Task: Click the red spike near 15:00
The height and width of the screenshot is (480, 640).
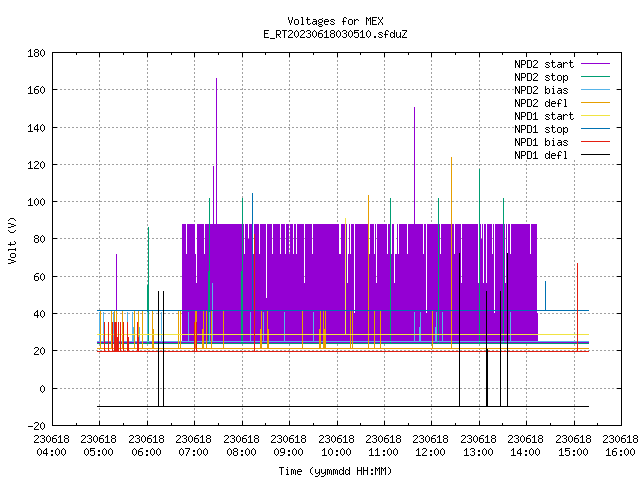Action: tap(578, 307)
